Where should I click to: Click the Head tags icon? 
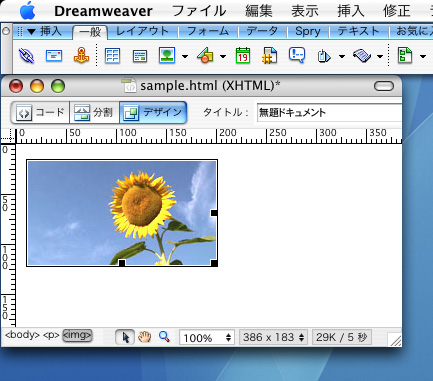tap(324, 56)
